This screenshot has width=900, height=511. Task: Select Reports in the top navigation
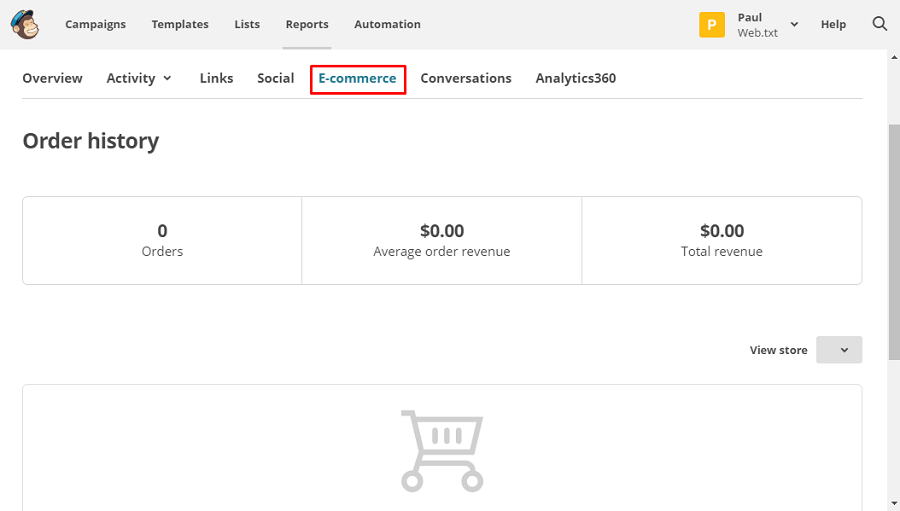(x=307, y=24)
